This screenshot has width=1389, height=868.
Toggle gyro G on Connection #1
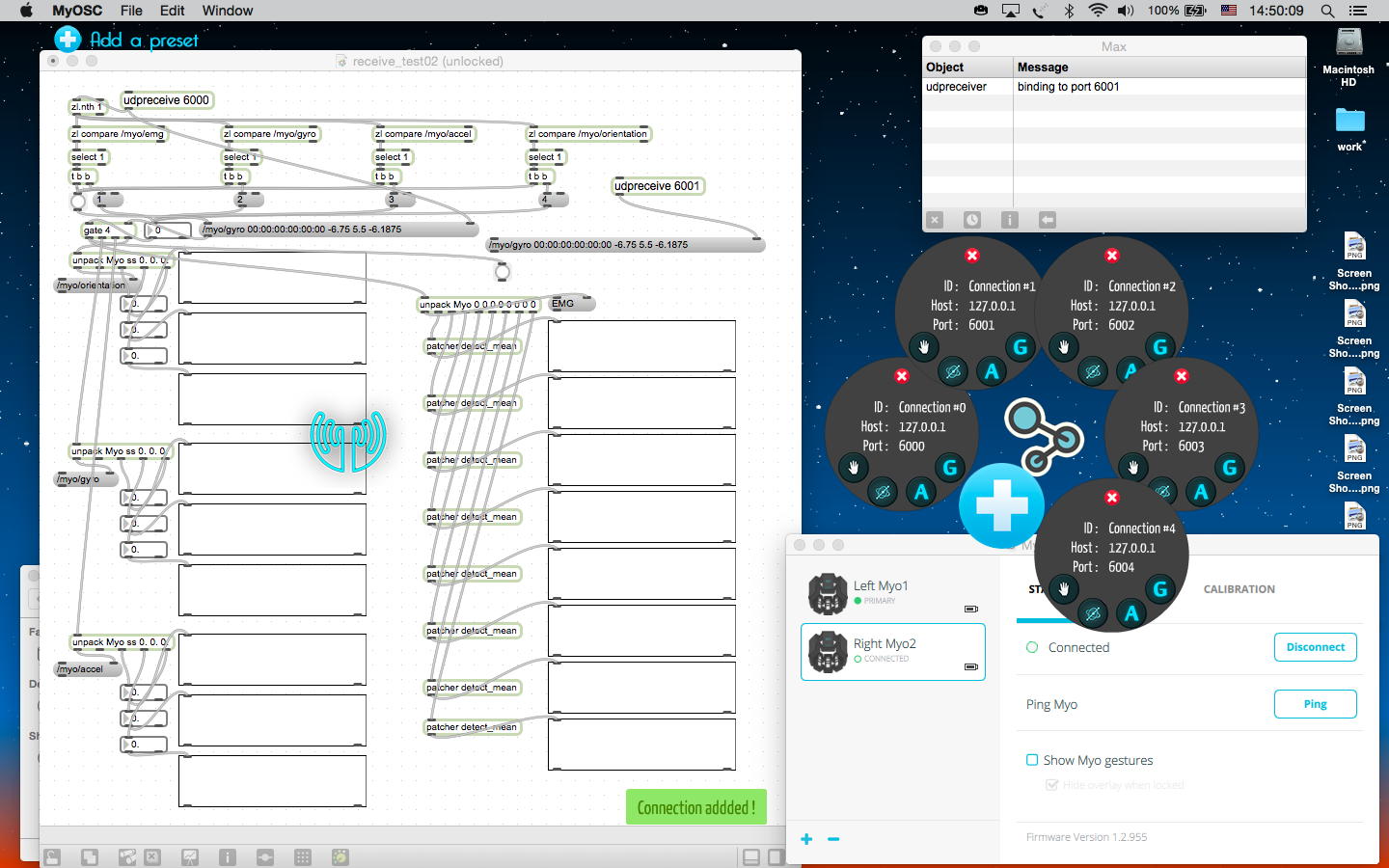pos(1020,346)
